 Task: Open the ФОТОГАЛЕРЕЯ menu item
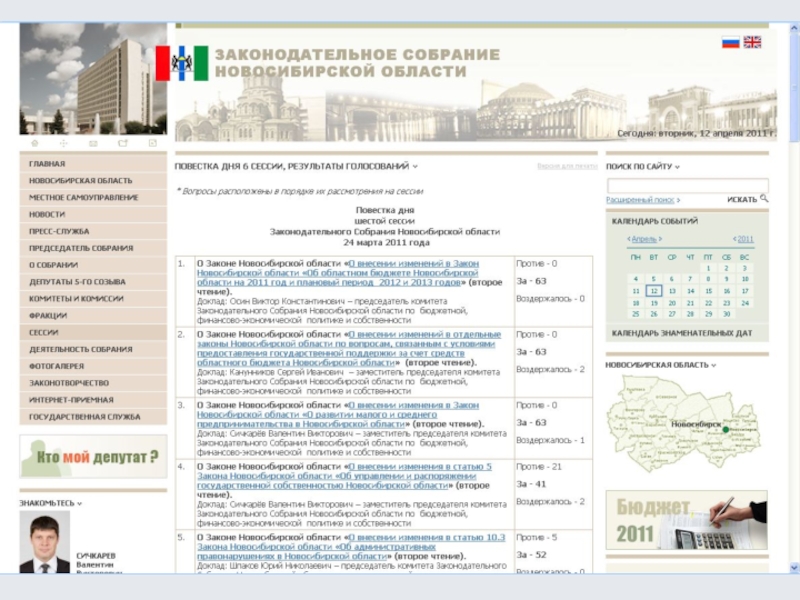point(93,366)
